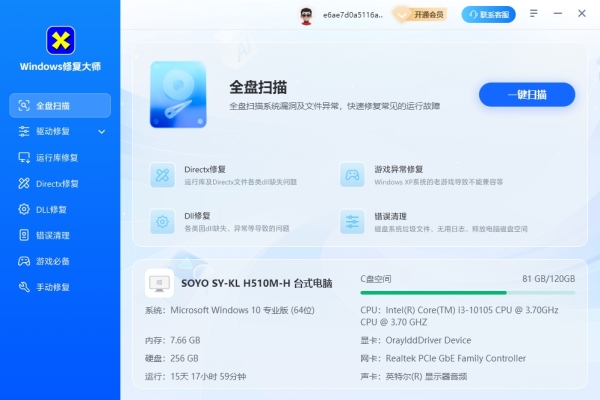Viewport: 600px width, 400px height.
Task: Open the hamburger menu icon in title bar
Action: (534, 13)
